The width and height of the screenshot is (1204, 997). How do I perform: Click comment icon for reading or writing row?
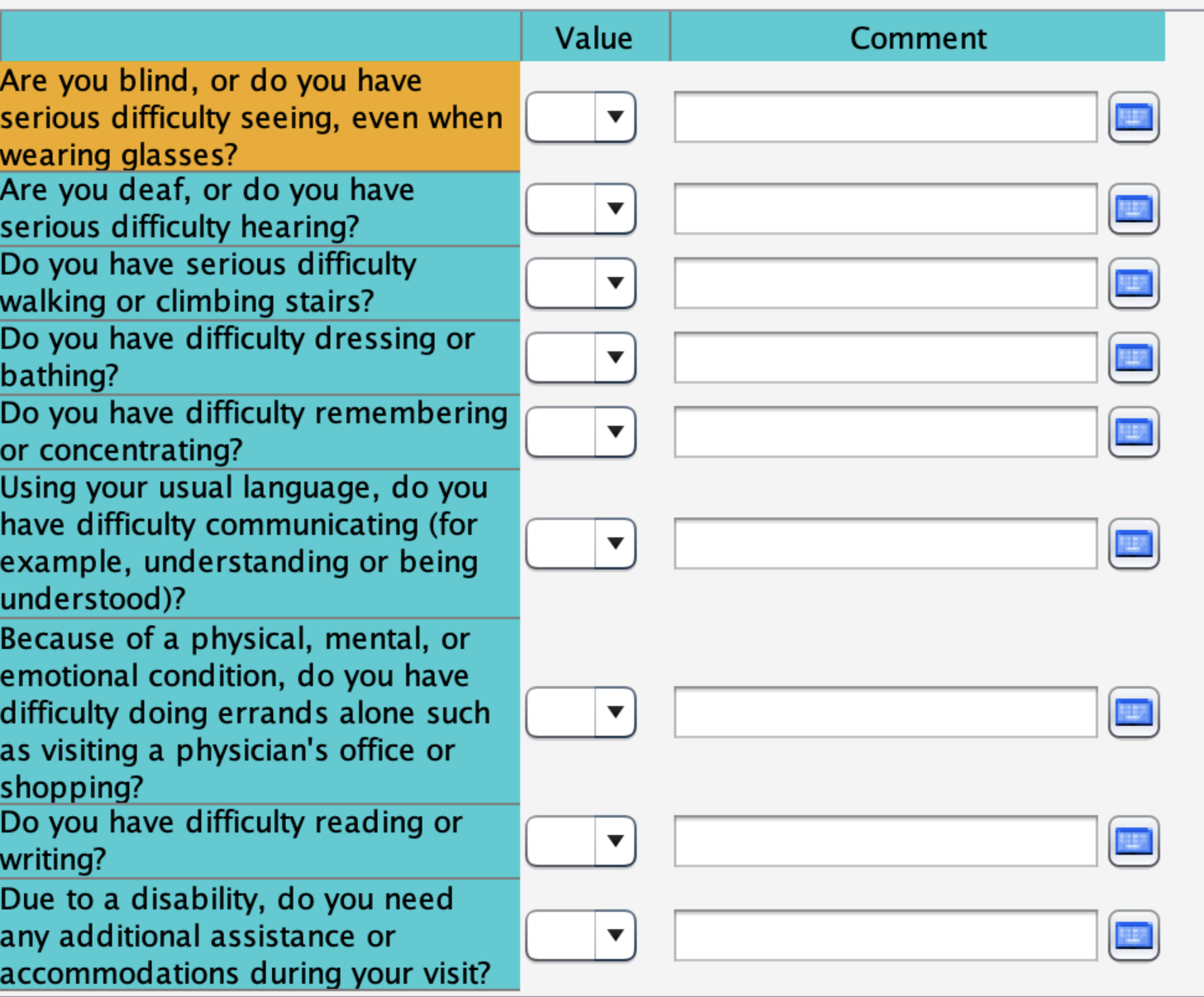pyautogui.click(x=1134, y=842)
